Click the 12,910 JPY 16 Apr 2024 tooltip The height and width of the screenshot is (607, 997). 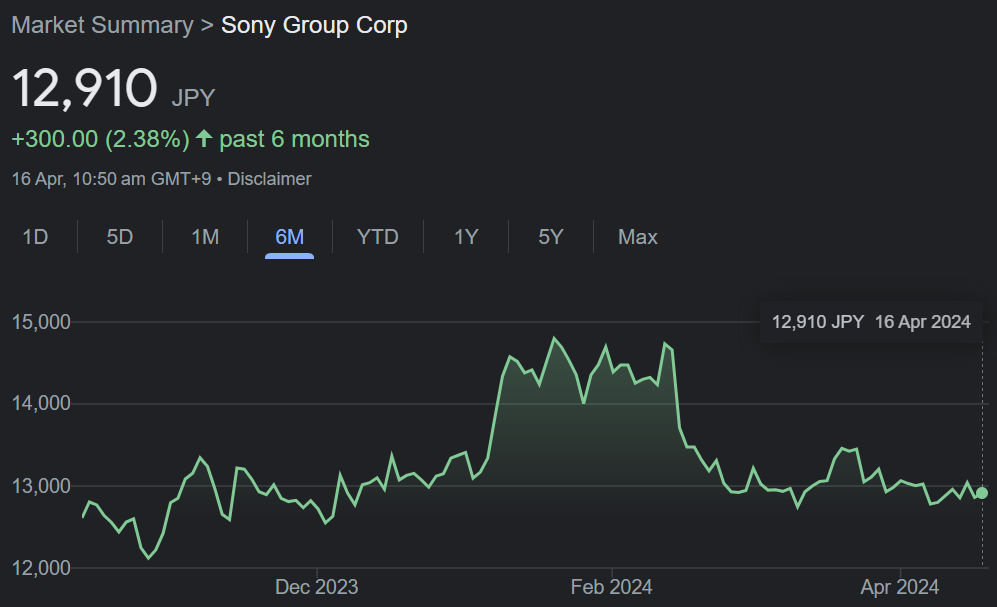(x=871, y=322)
